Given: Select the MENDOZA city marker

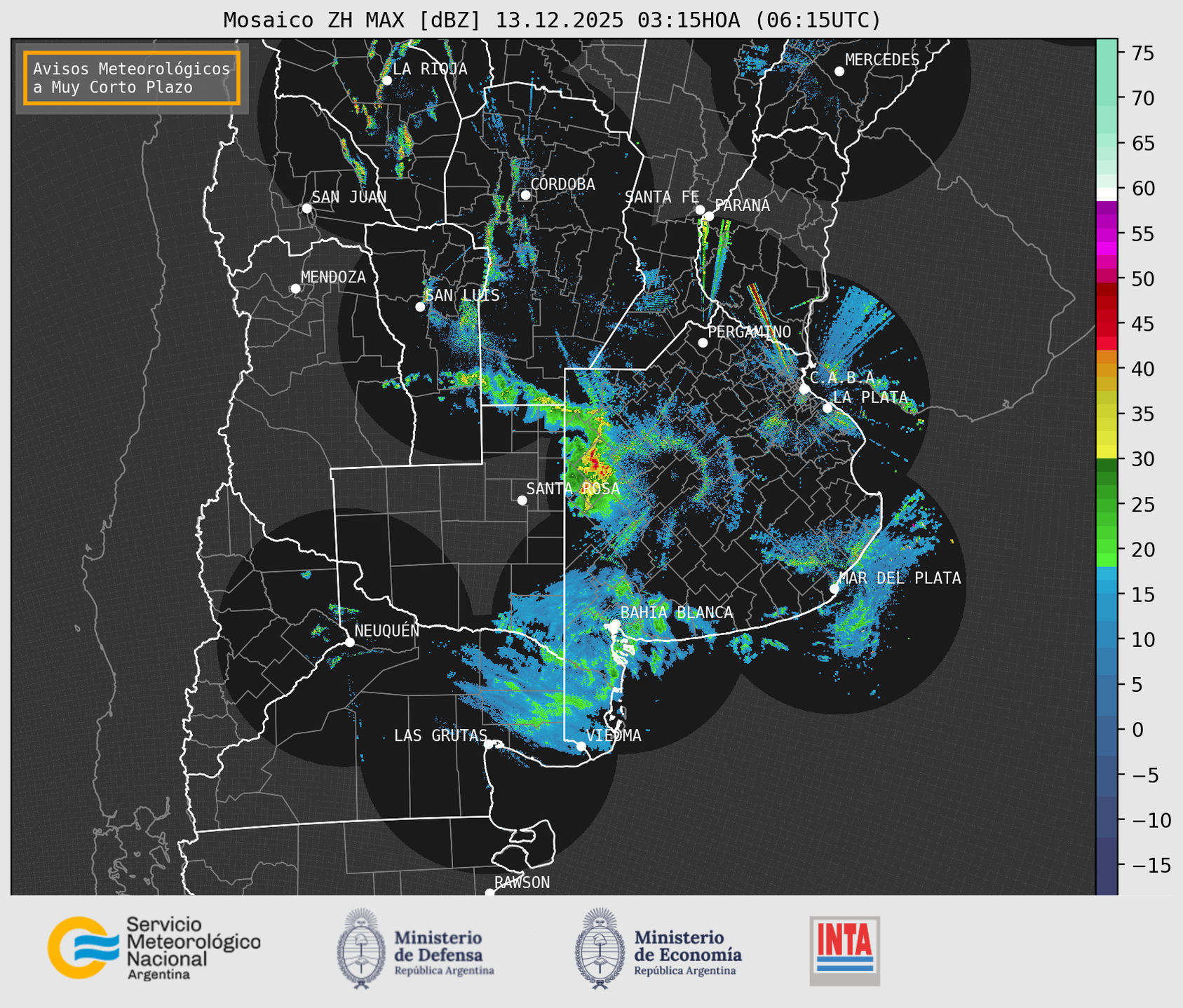Looking at the screenshot, I should point(295,289).
